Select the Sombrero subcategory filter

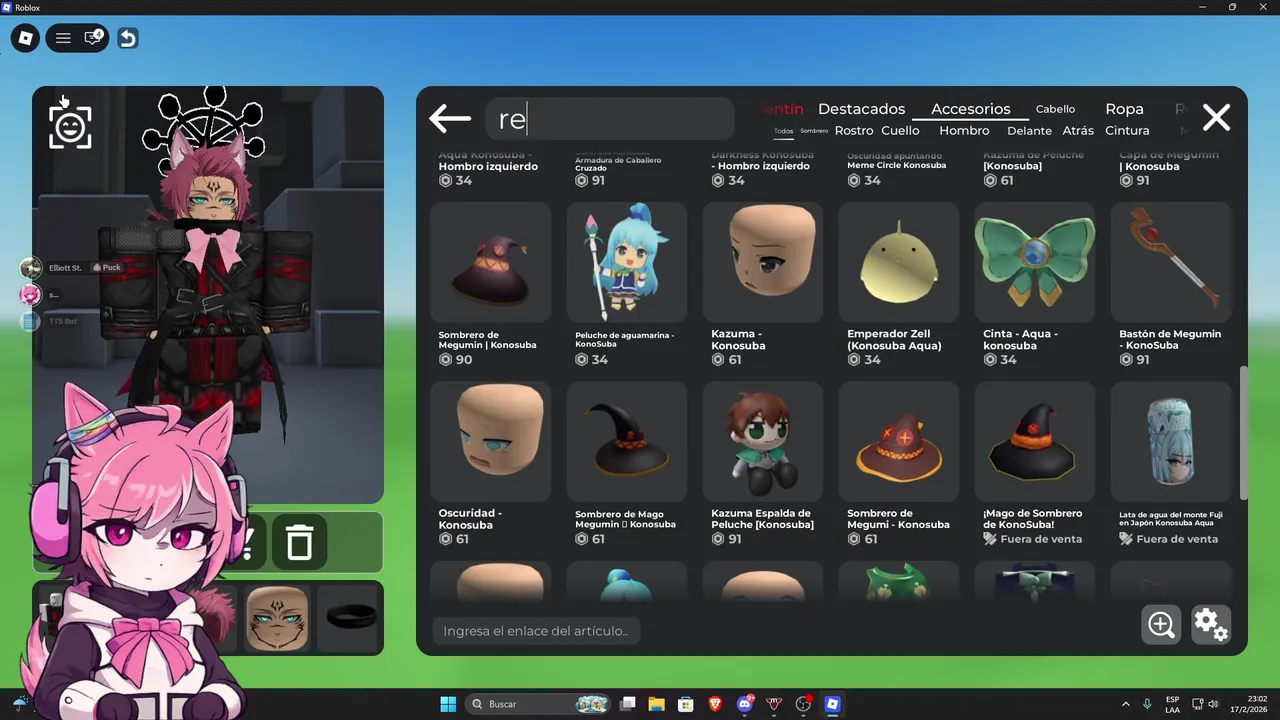[x=814, y=131]
